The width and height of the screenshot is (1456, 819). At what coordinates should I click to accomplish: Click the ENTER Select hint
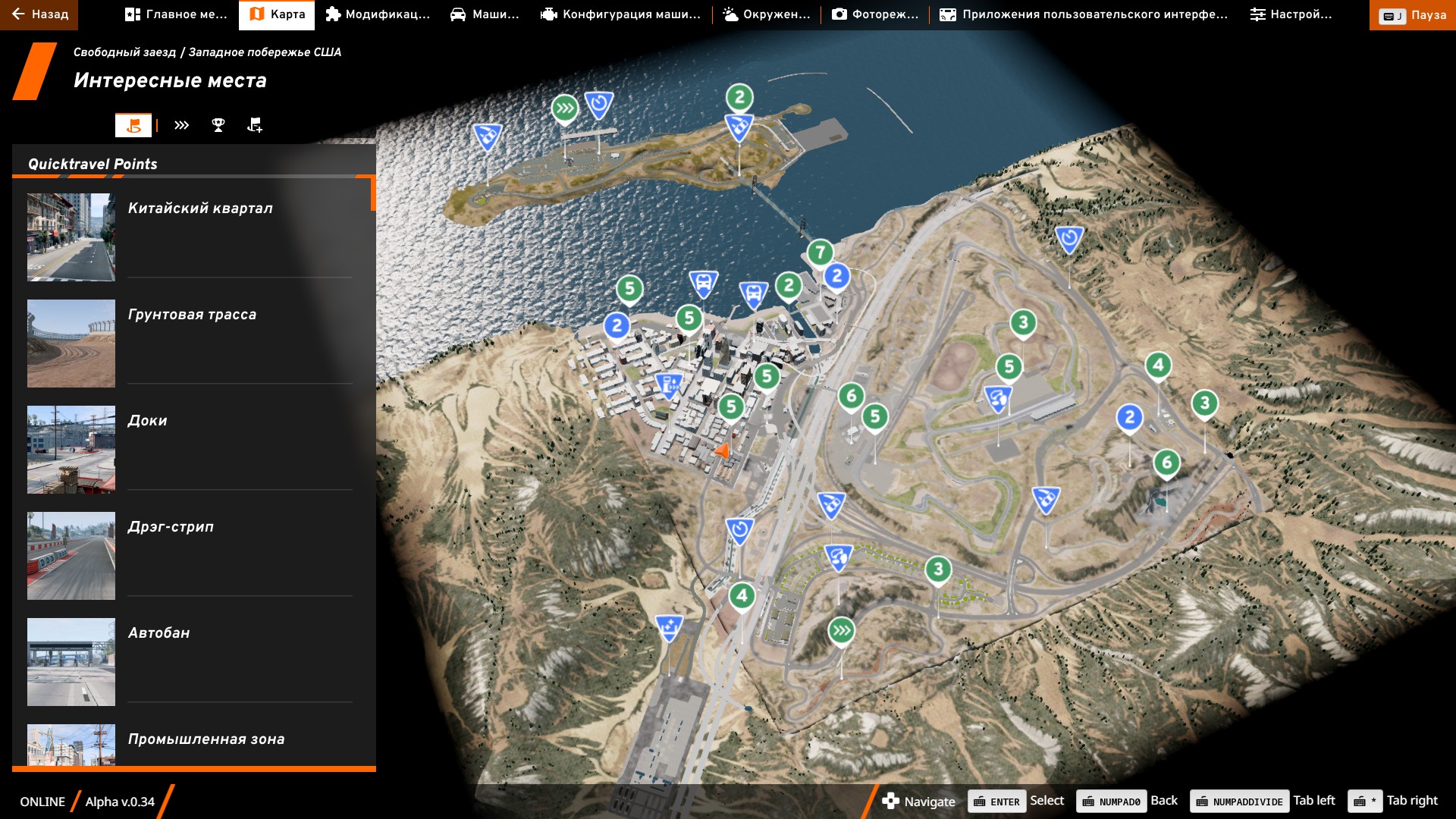click(x=1017, y=801)
